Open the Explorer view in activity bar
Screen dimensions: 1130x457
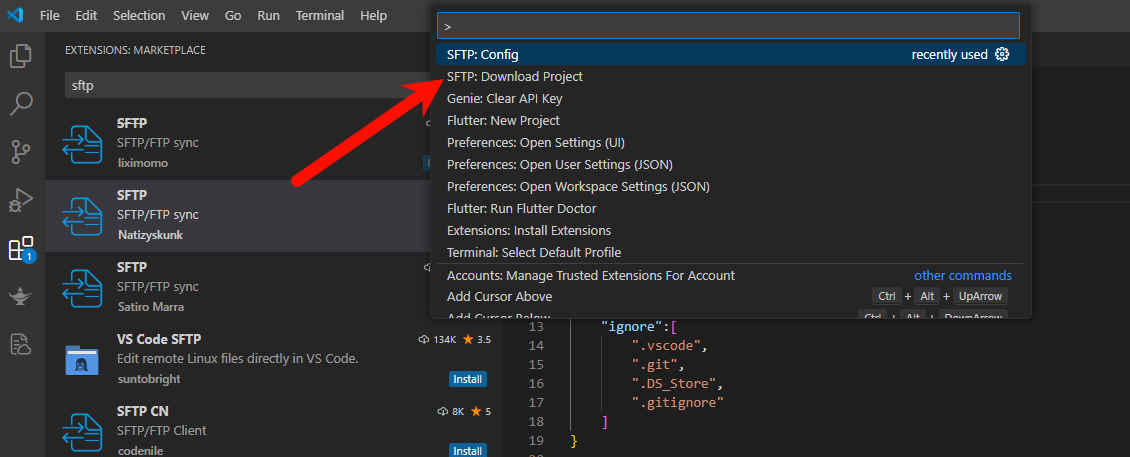tap(21, 56)
